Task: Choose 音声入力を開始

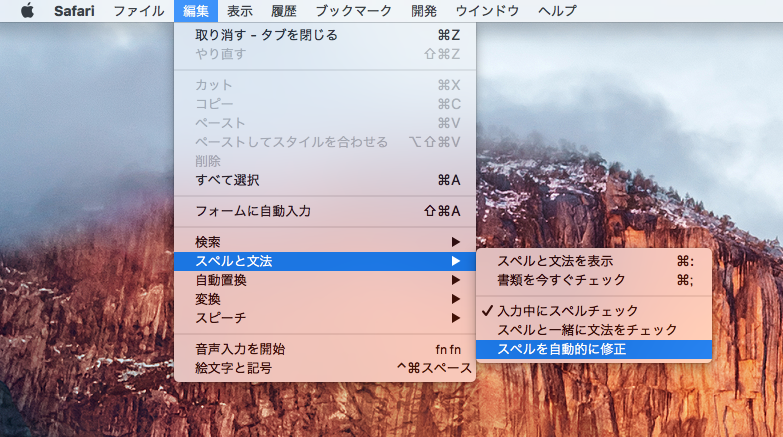Action: point(325,349)
